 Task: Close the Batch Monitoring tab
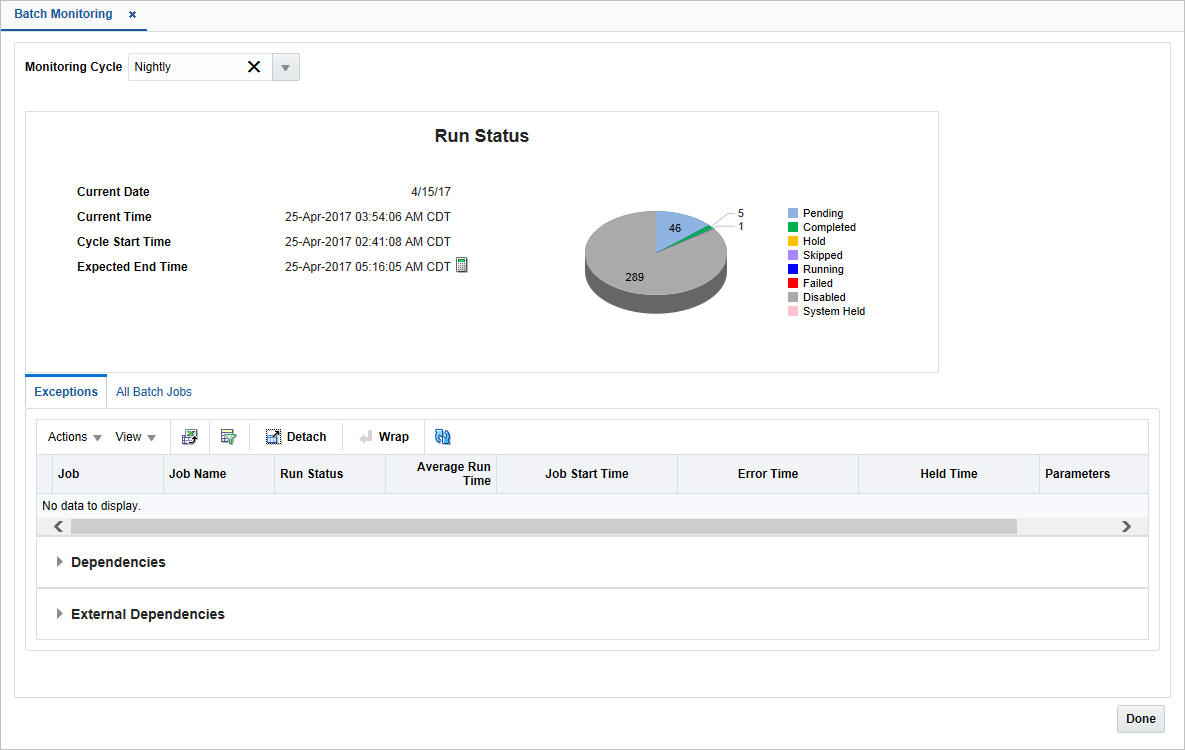pos(131,15)
